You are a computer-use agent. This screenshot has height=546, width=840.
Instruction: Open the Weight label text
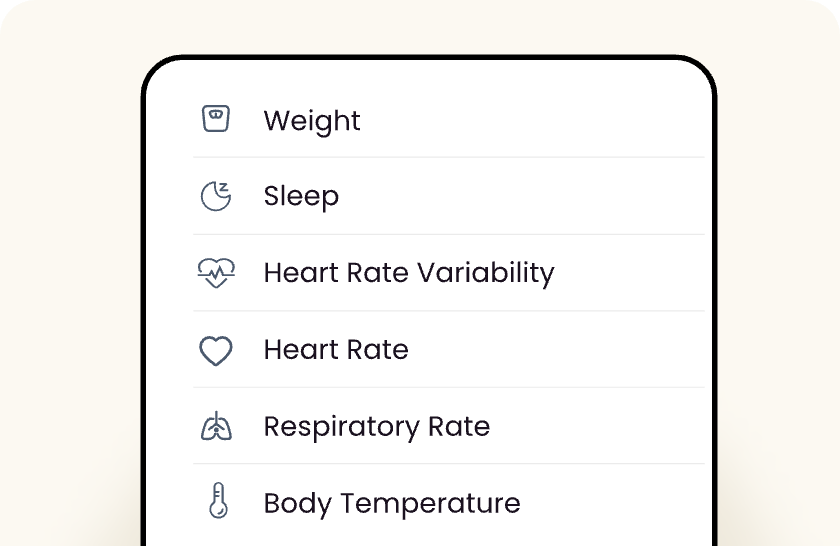point(312,122)
